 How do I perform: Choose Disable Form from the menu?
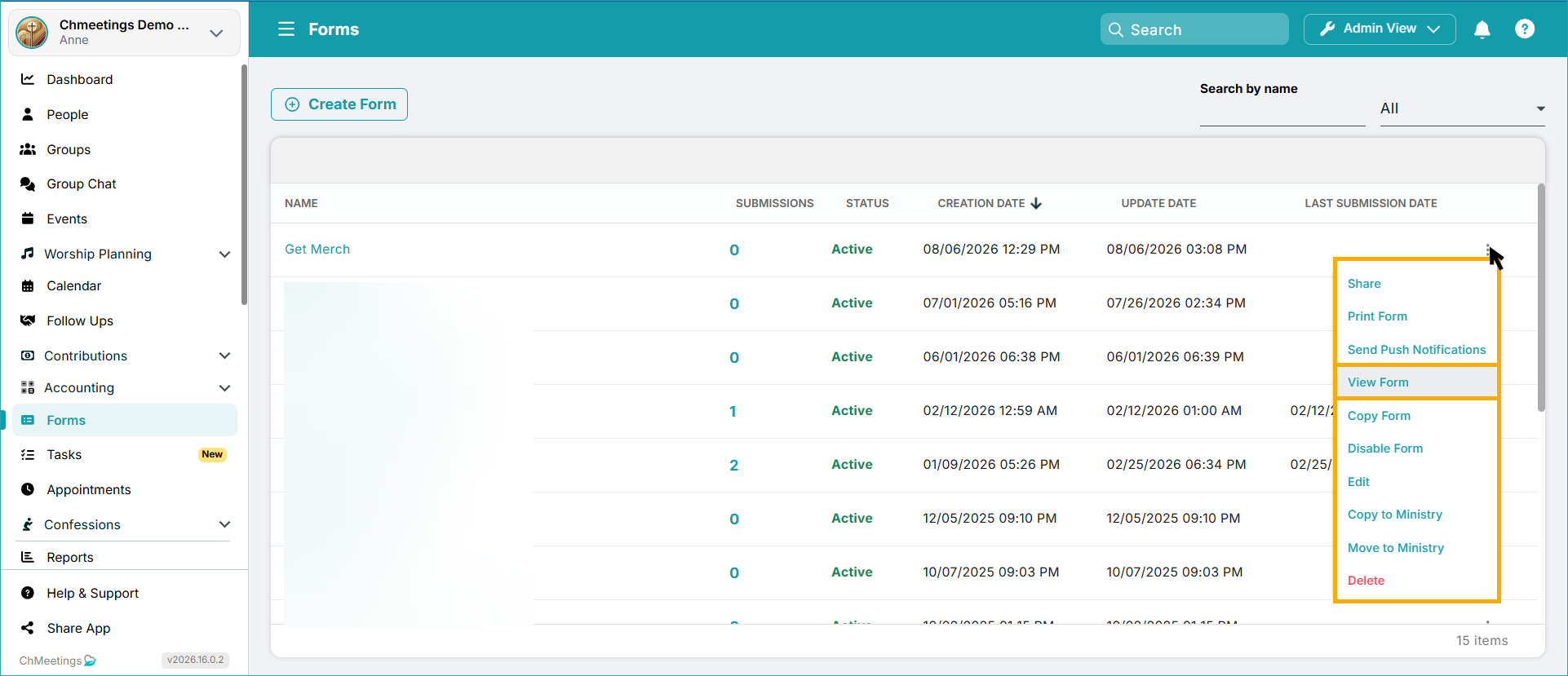pos(1416,448)
